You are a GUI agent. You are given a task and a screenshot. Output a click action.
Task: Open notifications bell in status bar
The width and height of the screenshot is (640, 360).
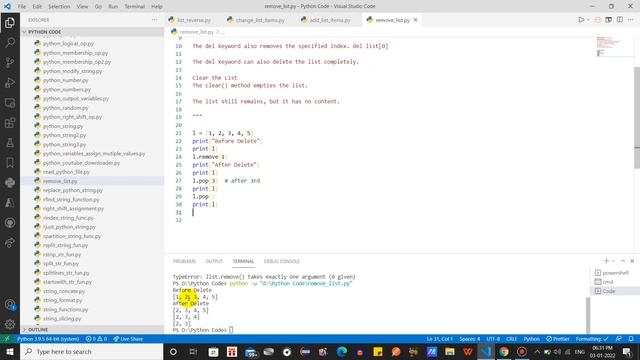pyautogui.click(x=631, y=339)
